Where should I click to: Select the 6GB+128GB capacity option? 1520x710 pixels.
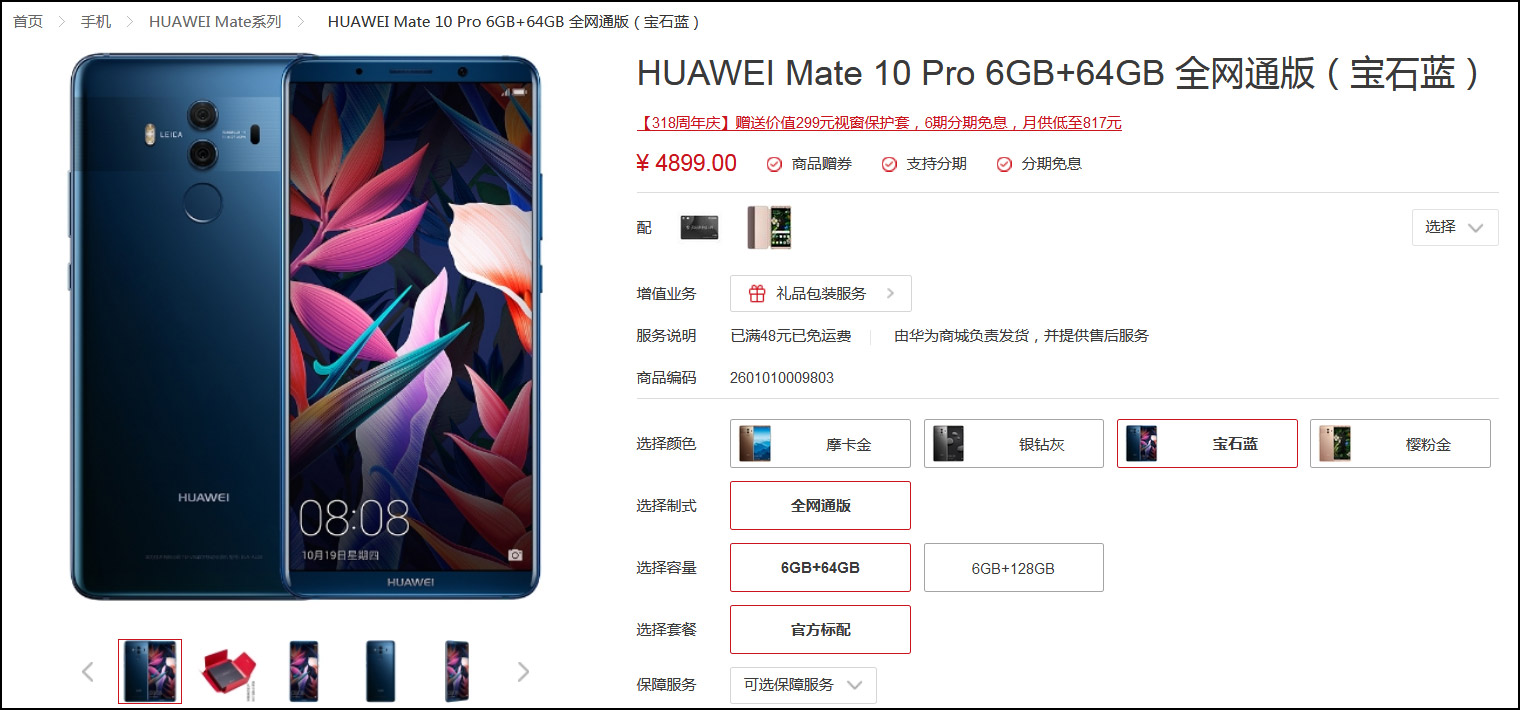coord(1014,568)
